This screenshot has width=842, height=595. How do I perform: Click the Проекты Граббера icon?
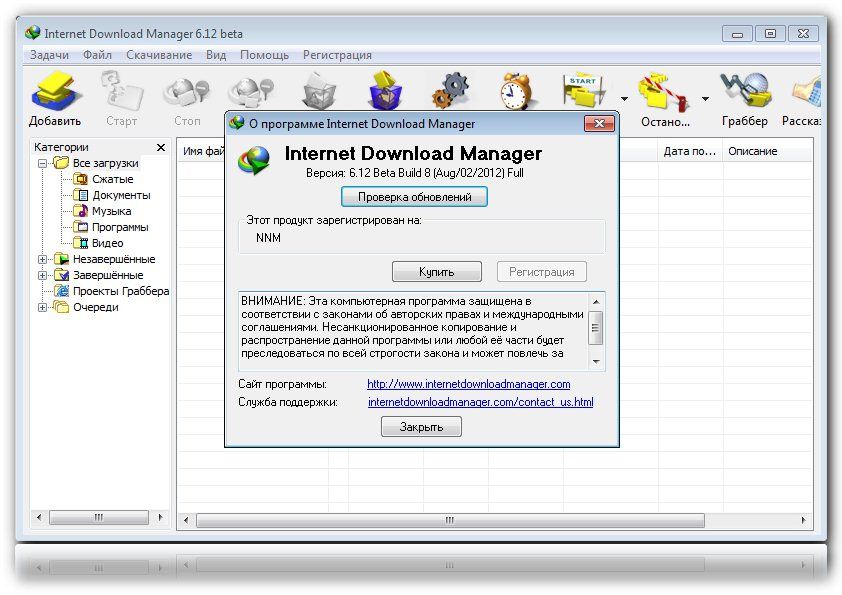(62, 291)
